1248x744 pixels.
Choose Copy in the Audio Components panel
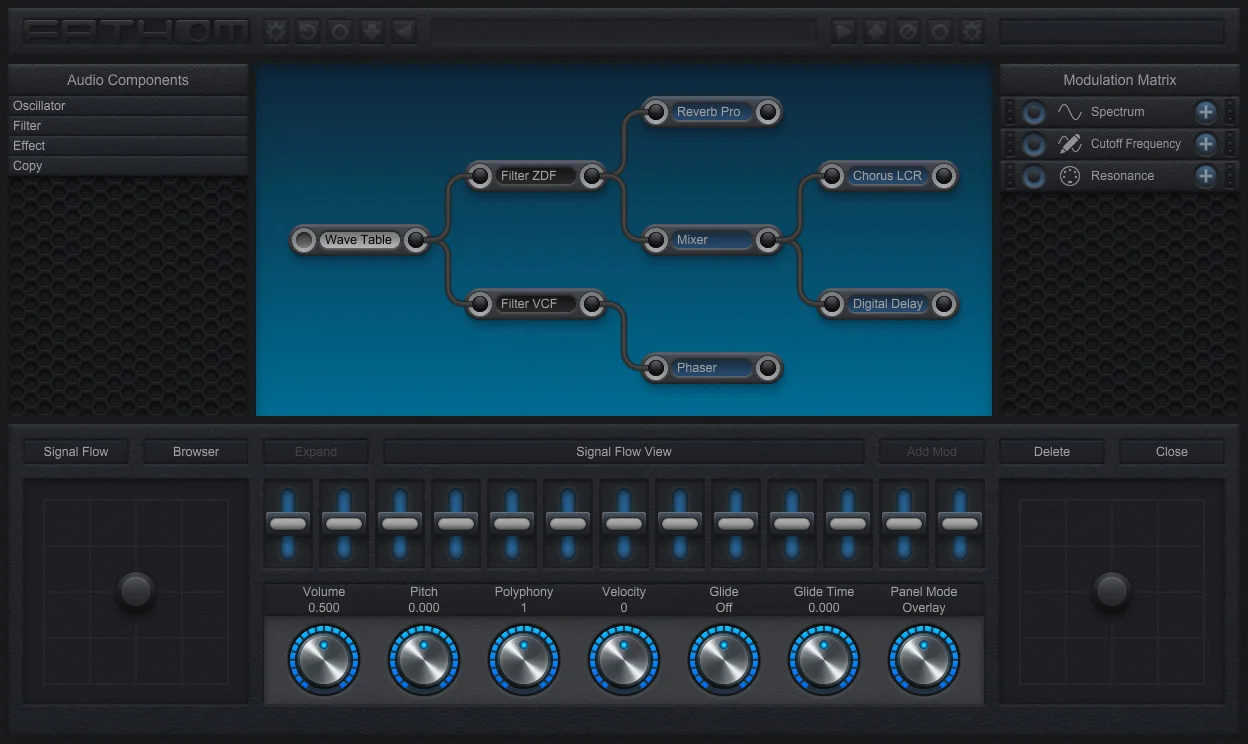pyautogui.click(x=128, y=166)
